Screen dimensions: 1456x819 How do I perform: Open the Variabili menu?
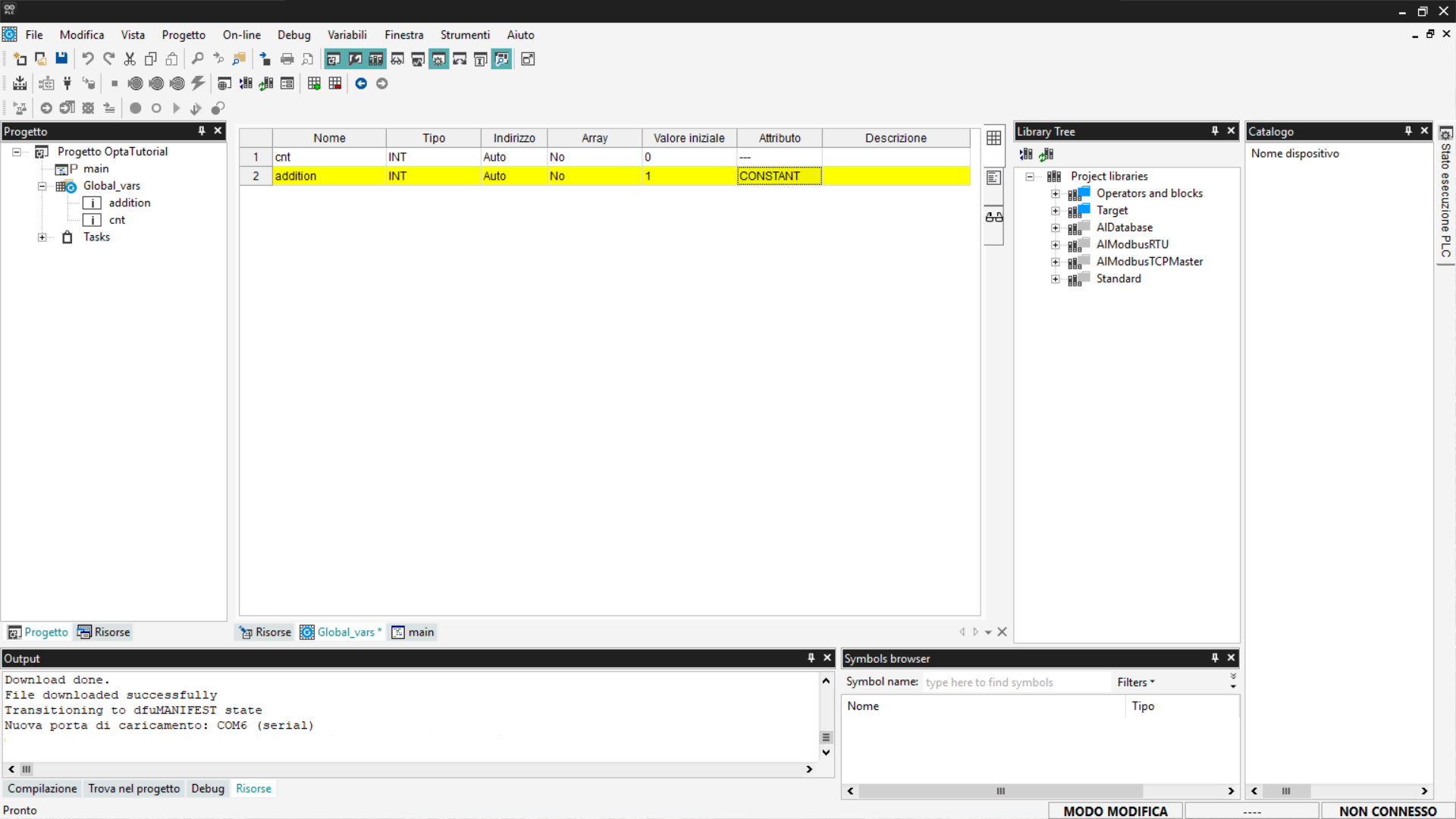[347, 35]
